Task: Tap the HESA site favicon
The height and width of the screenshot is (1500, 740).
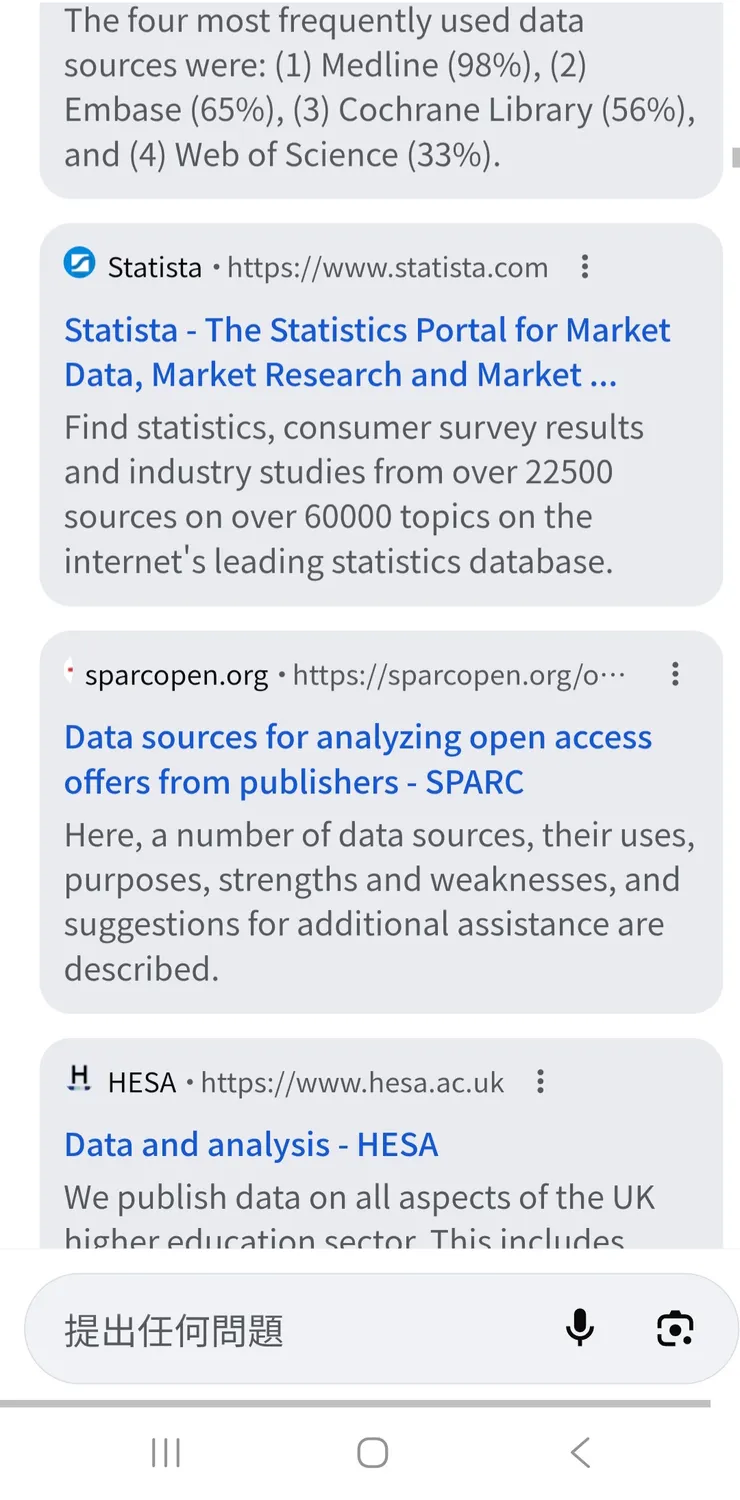Action: tap(79, 1080)
